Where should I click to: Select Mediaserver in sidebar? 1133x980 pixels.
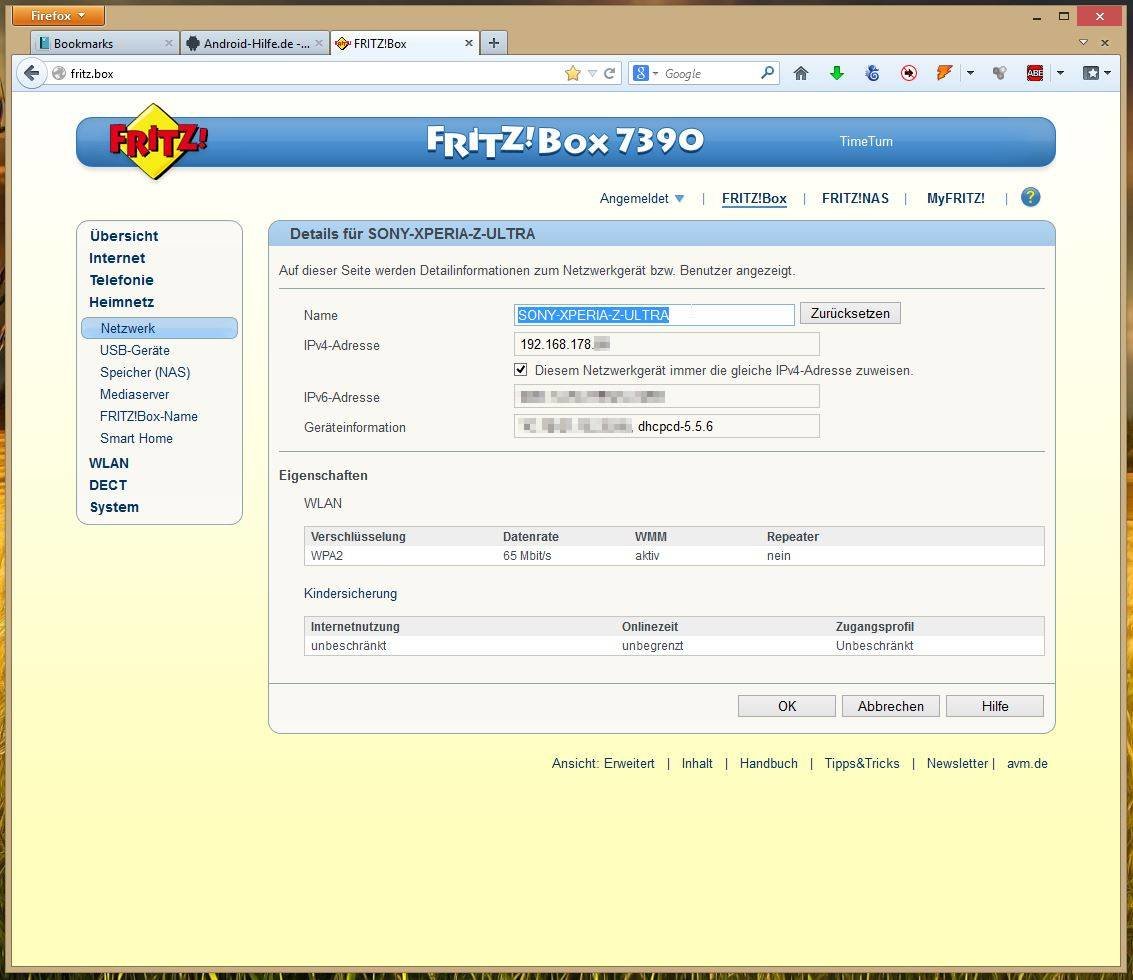coord(134,395)
